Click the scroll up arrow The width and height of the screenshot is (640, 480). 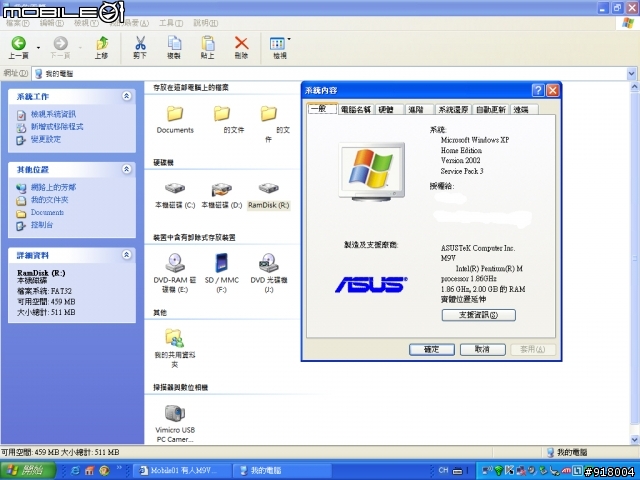click(635, 87)
